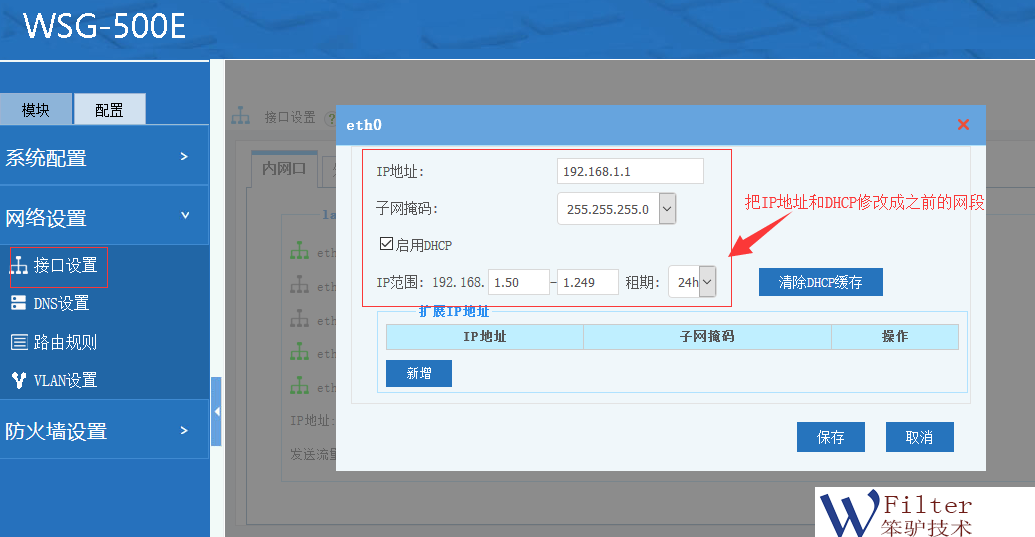Select the 内网口 tab

coord(283,168)
